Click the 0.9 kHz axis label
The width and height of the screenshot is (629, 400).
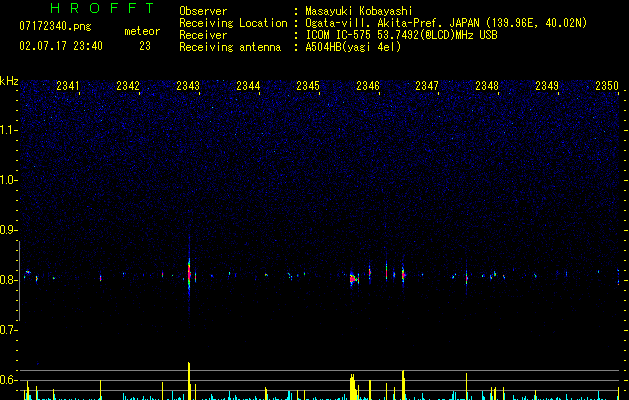pyautogui.click(x=9, y=230)
